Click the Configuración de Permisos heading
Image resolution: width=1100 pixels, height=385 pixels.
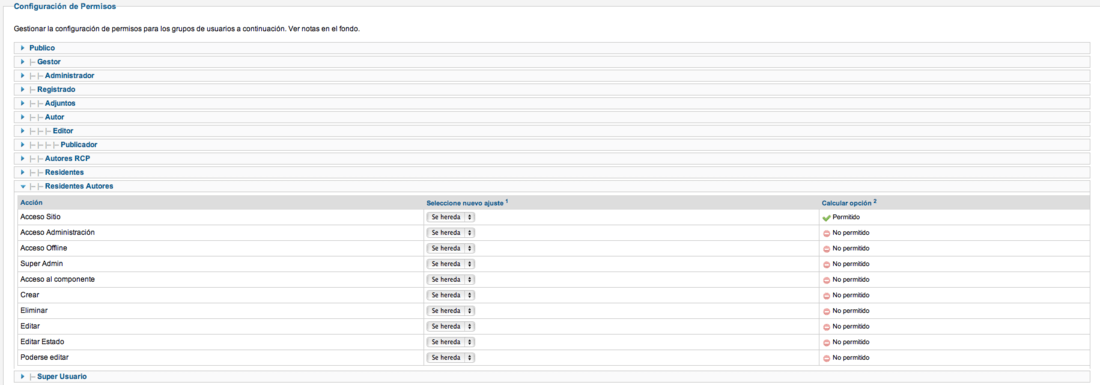[65, 6]
